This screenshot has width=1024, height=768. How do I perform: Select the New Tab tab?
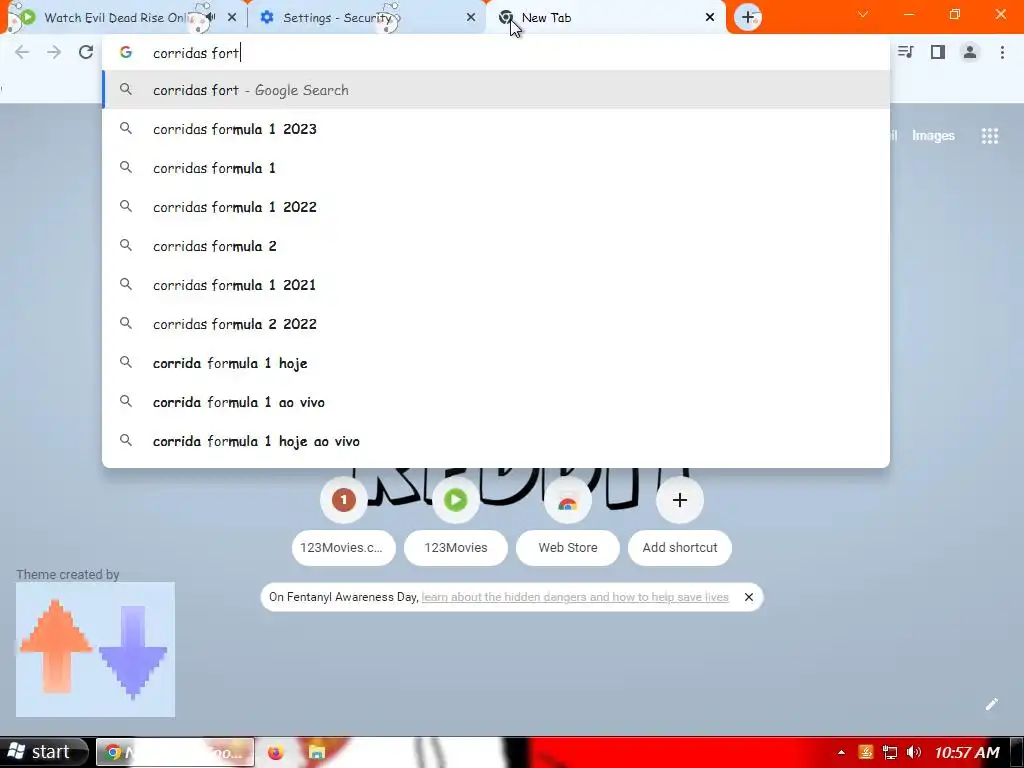[604, 18]
